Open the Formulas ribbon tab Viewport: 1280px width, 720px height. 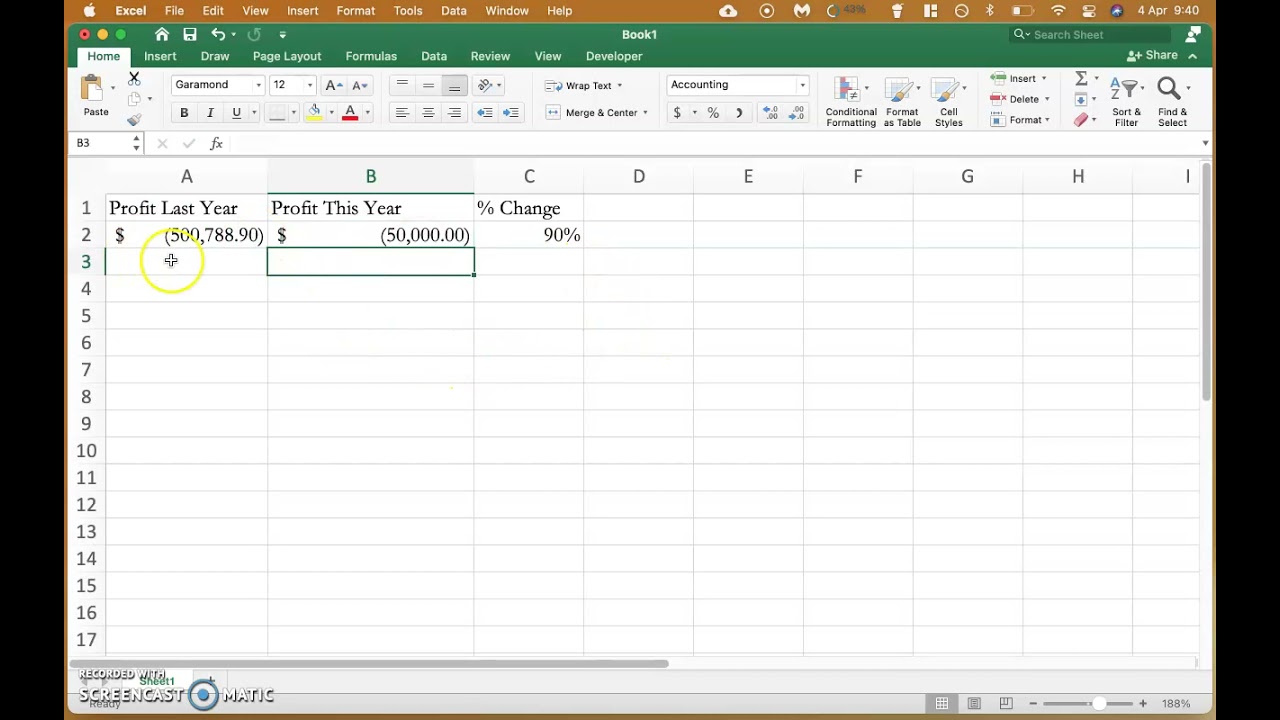(371, 57)
